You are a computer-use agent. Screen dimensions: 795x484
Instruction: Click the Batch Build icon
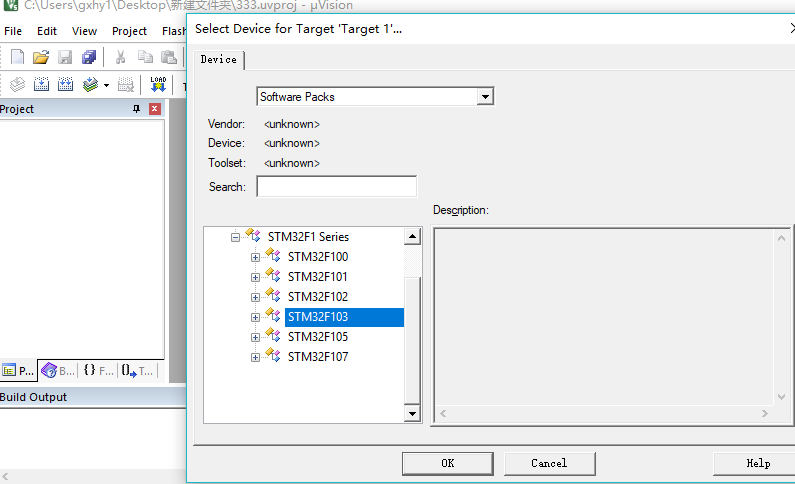[90, 84]
